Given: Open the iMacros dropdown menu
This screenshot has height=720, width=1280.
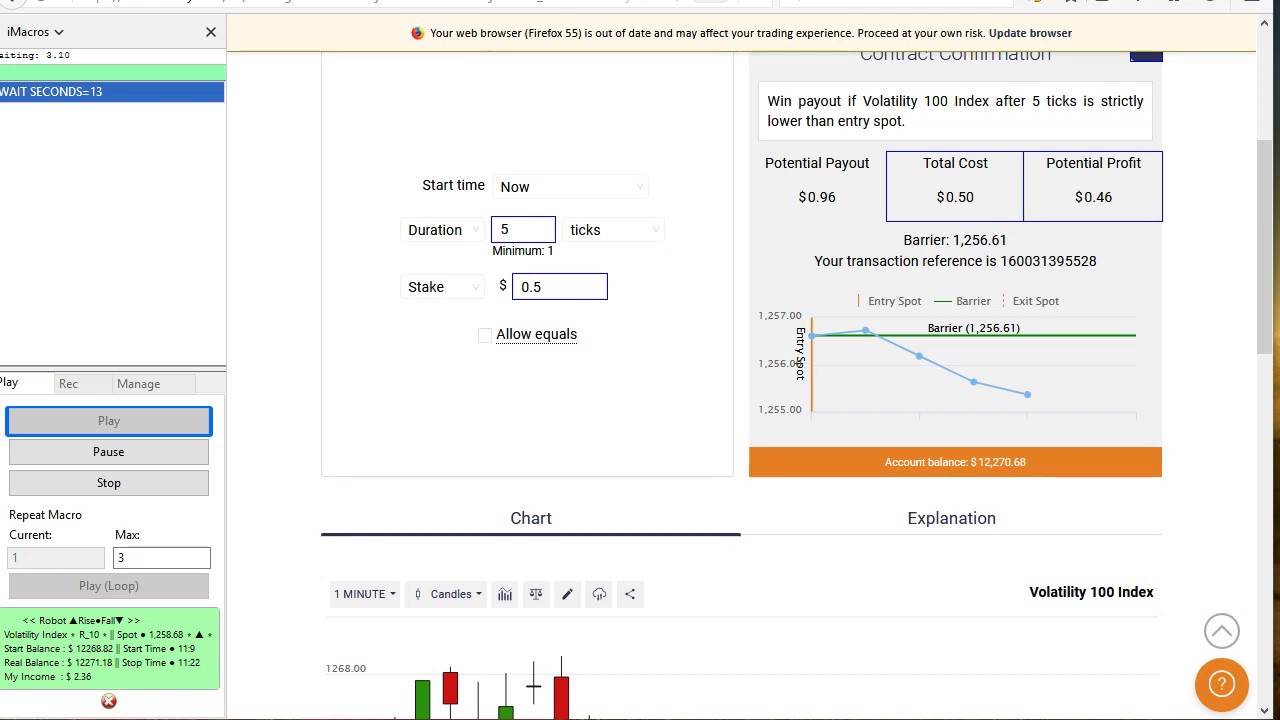Looking at the screenshot, I should click(x=35, y=32).
